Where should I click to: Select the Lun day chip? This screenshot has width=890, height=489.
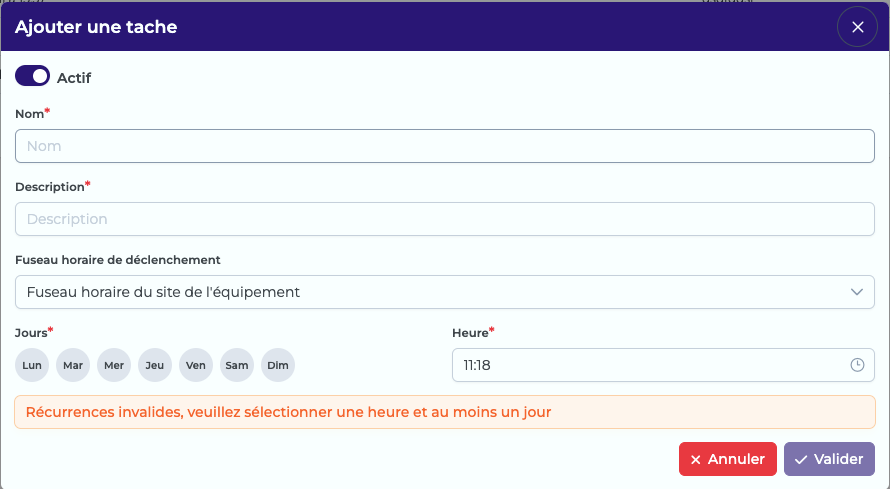coord(32,365)
